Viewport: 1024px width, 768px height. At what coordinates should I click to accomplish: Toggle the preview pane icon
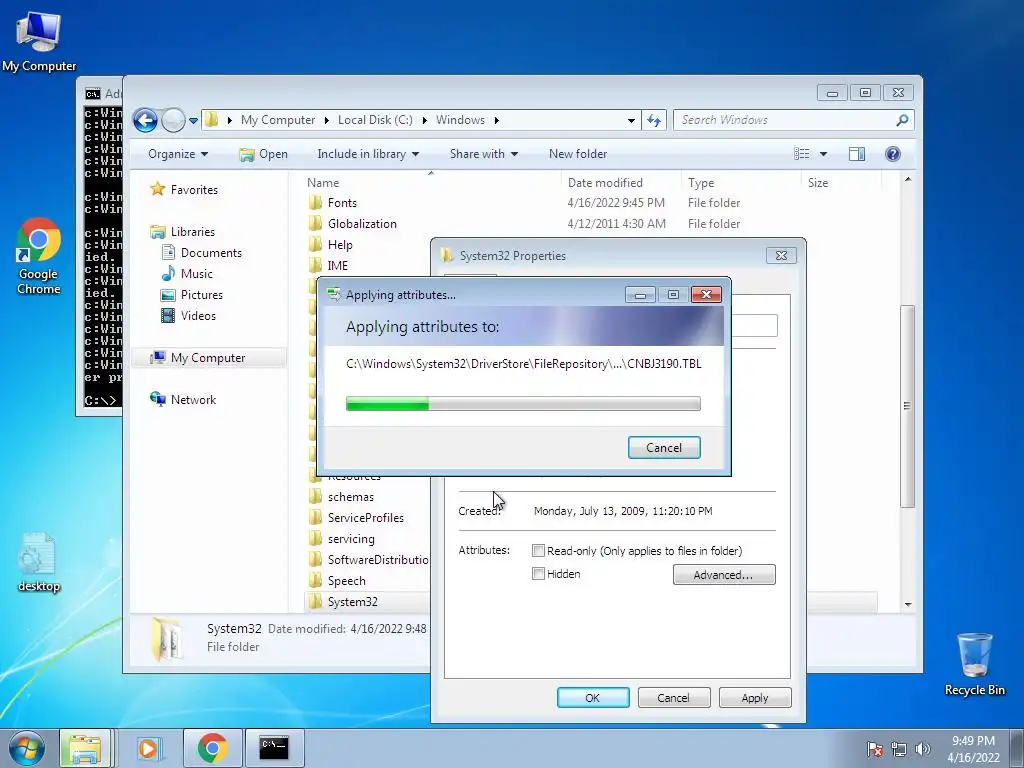click(x=857, y=154)
